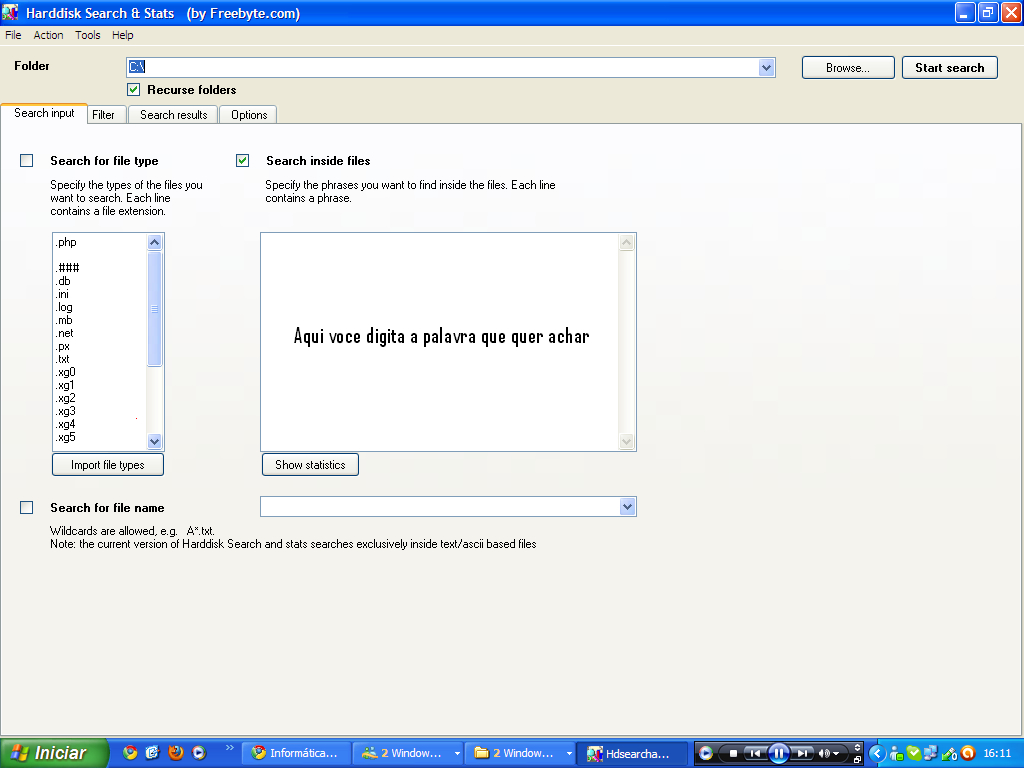
Task: Click the file types list scrollbar thumb
Action: (155, 309)
